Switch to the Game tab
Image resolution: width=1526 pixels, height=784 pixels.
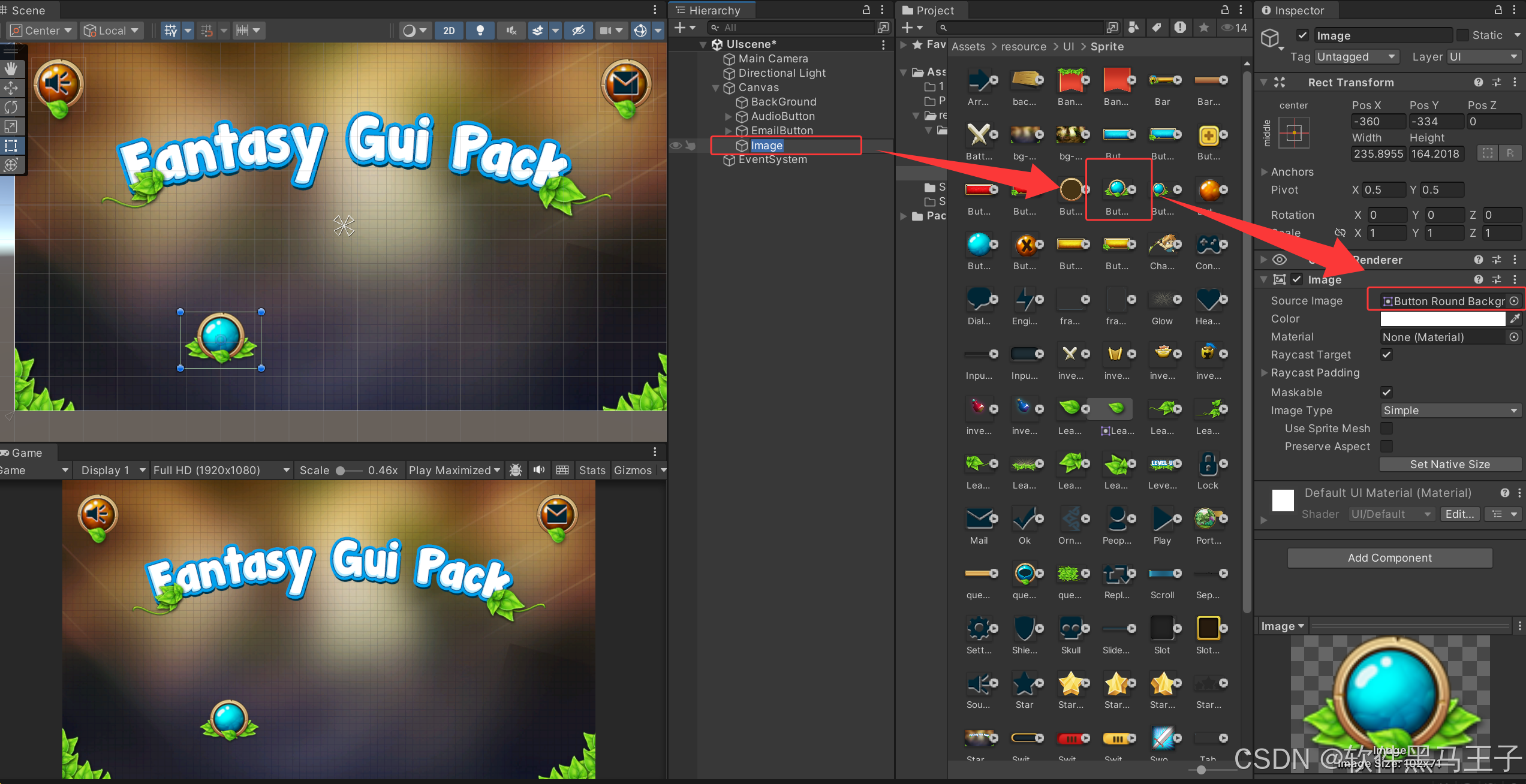click(x=26, y=453)
